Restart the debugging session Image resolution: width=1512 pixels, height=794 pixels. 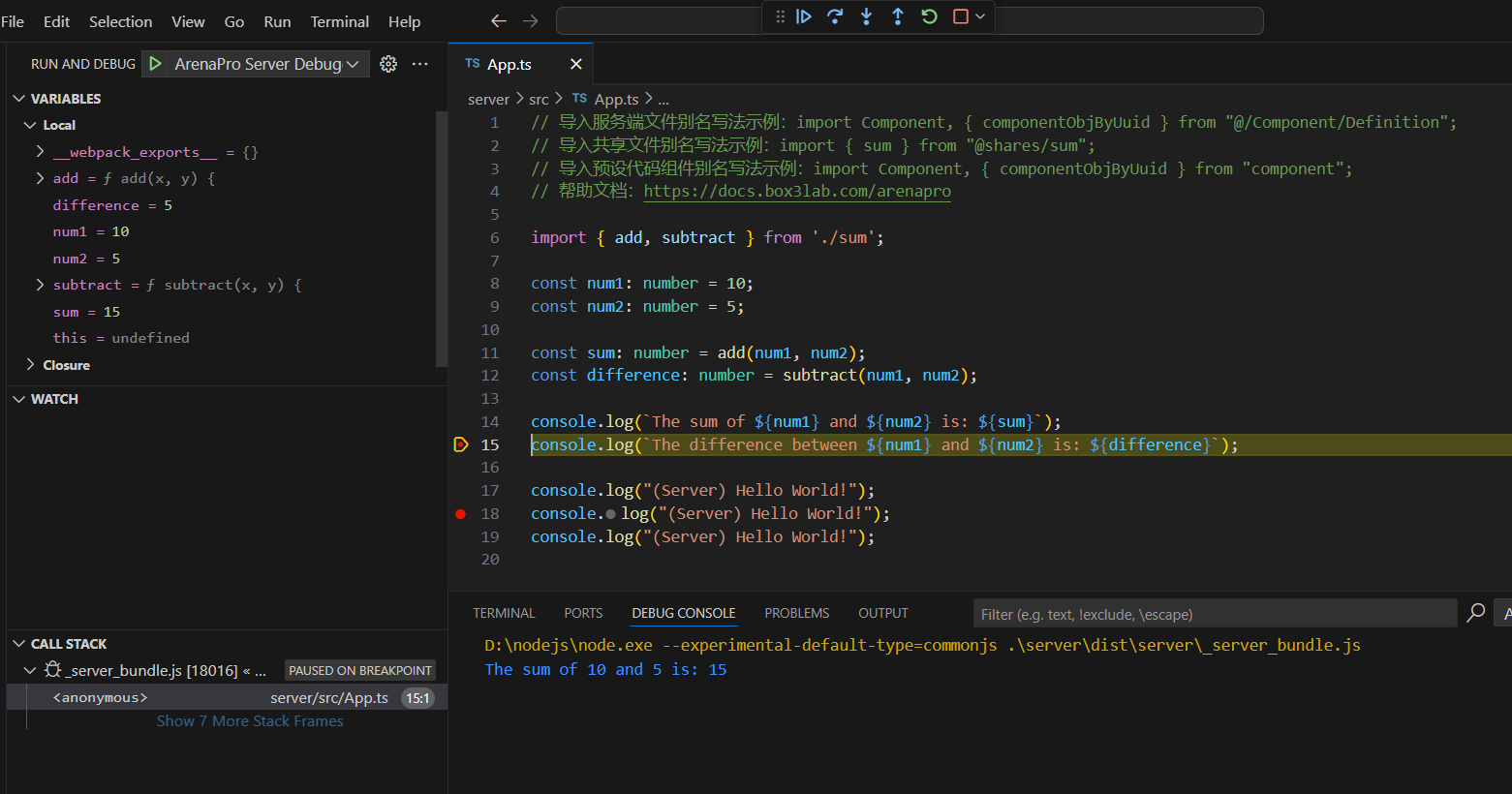click(x=929, y=16)
